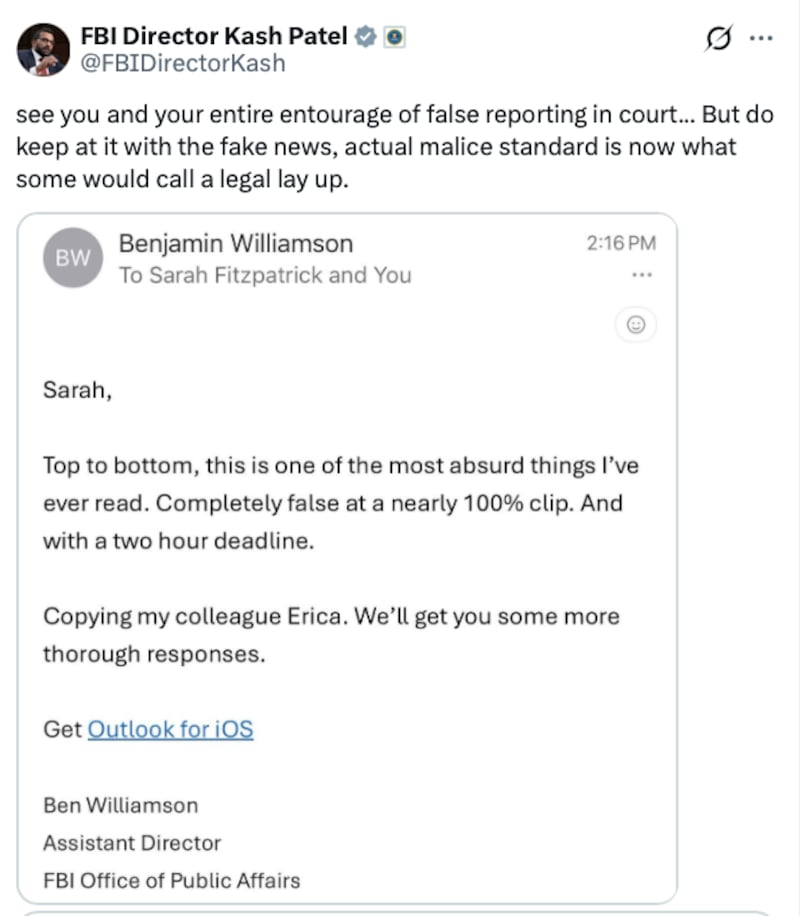Image resolution: width=800 pixels, height=916 pixels.
Task: Click the Assistant Director signature line
Action: [131, 843]
